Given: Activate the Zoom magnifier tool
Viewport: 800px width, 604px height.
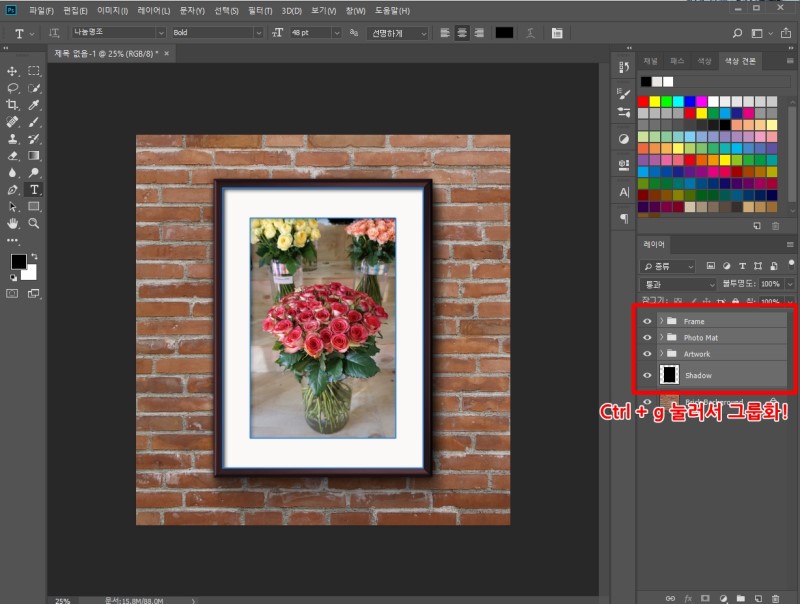Looking at the screenshot, I should [34, 224].
